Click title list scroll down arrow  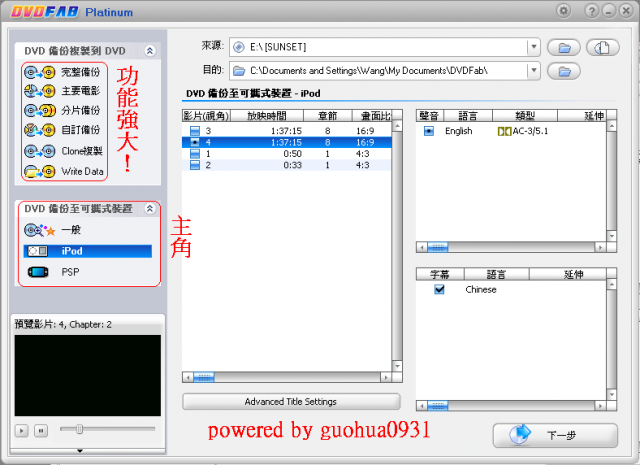[x=397, y=366]
